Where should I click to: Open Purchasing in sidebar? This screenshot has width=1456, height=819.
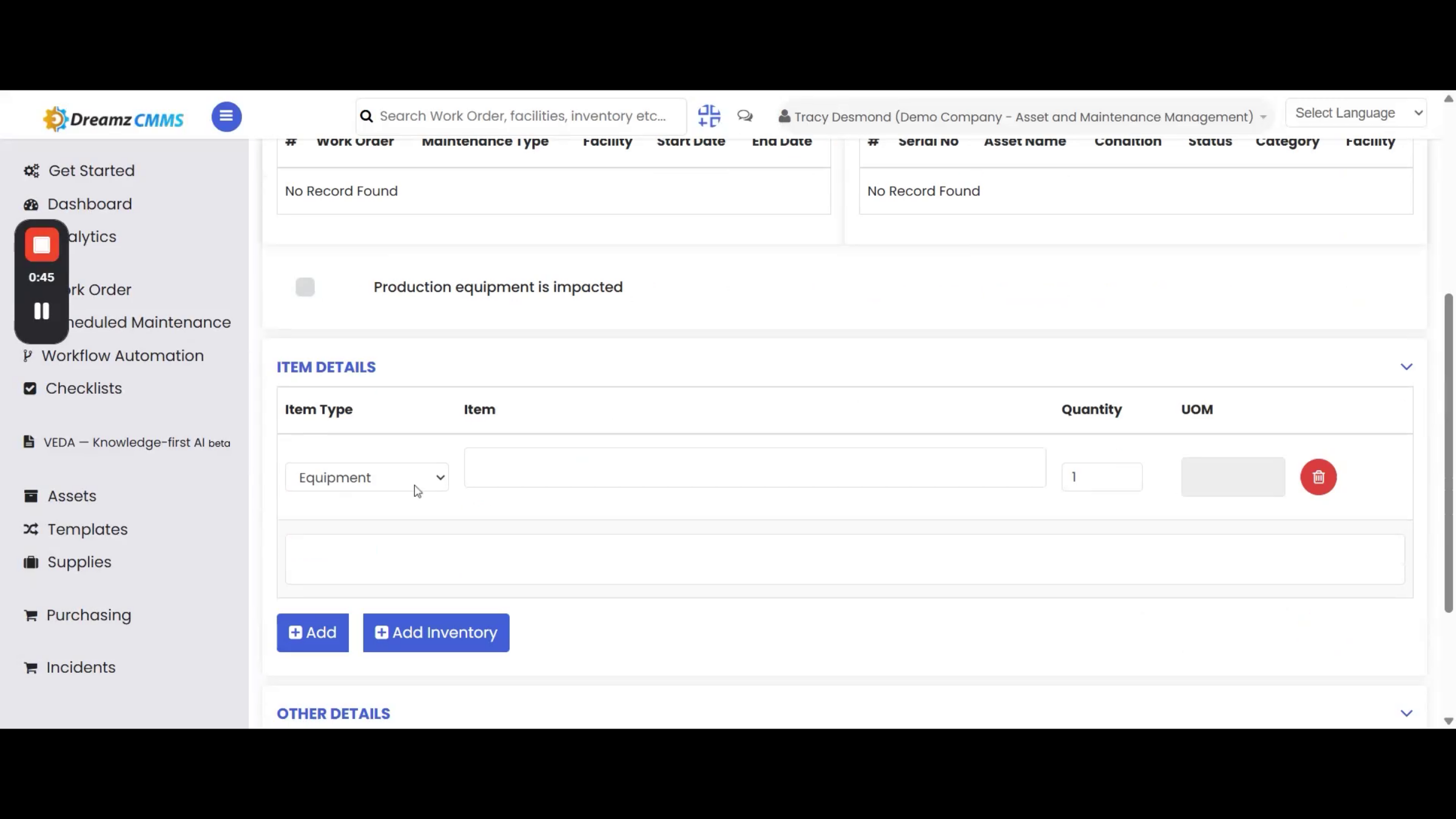coord(89,615)
